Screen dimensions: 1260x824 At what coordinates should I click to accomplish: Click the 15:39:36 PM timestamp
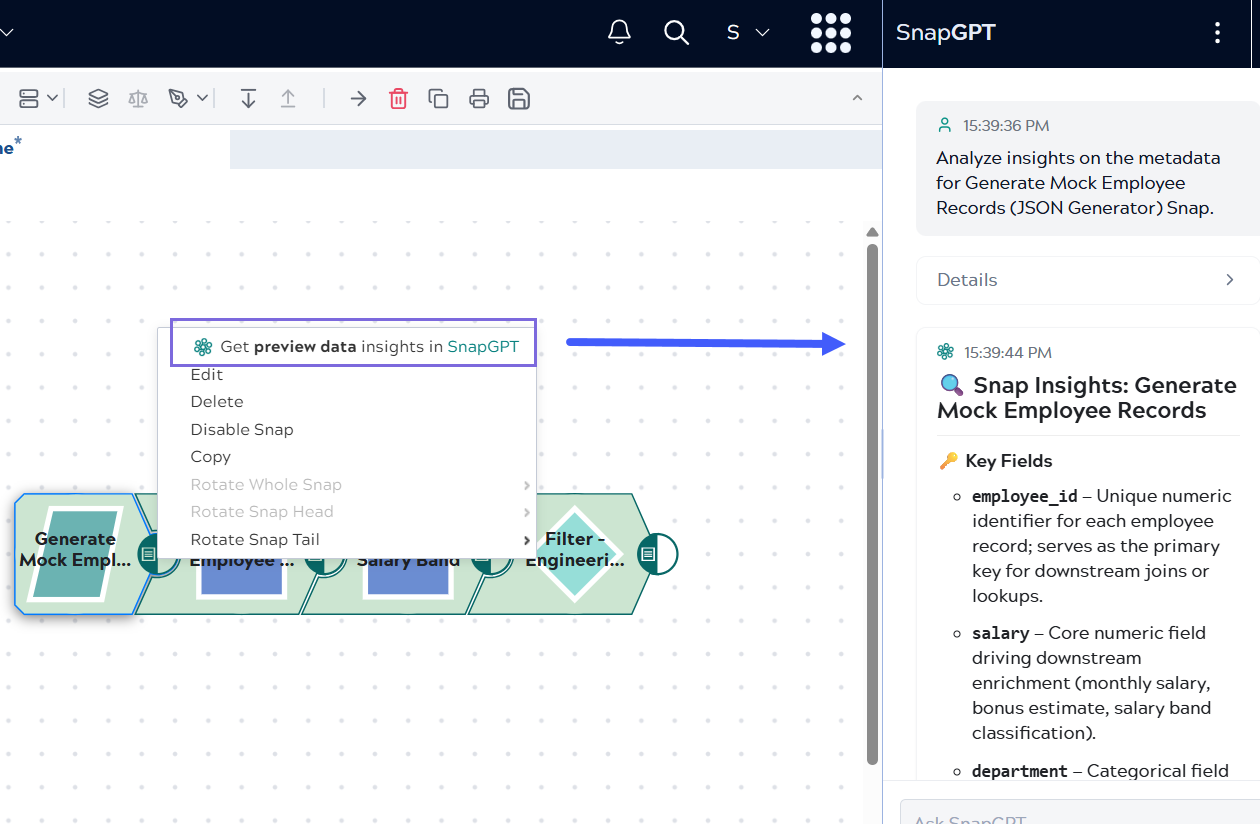1006,126
